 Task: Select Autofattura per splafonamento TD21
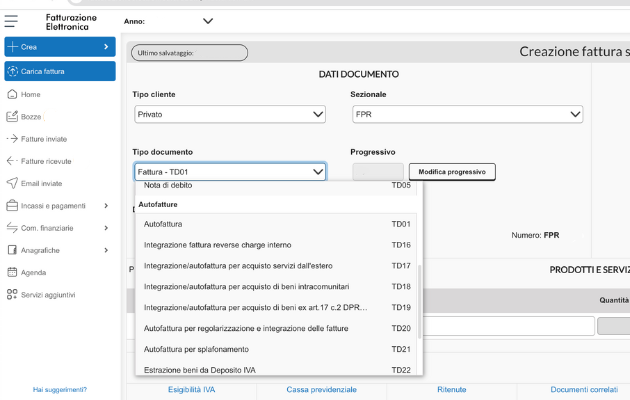click(x=278, y=349)
